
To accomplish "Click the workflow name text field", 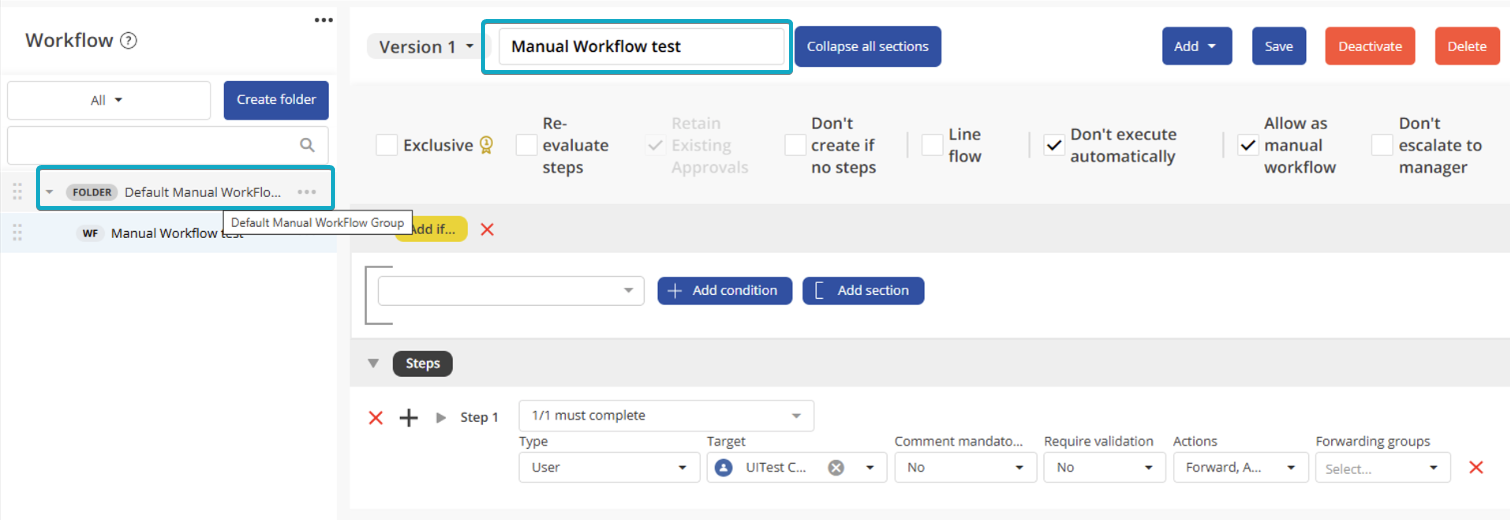I will (640, 46).
